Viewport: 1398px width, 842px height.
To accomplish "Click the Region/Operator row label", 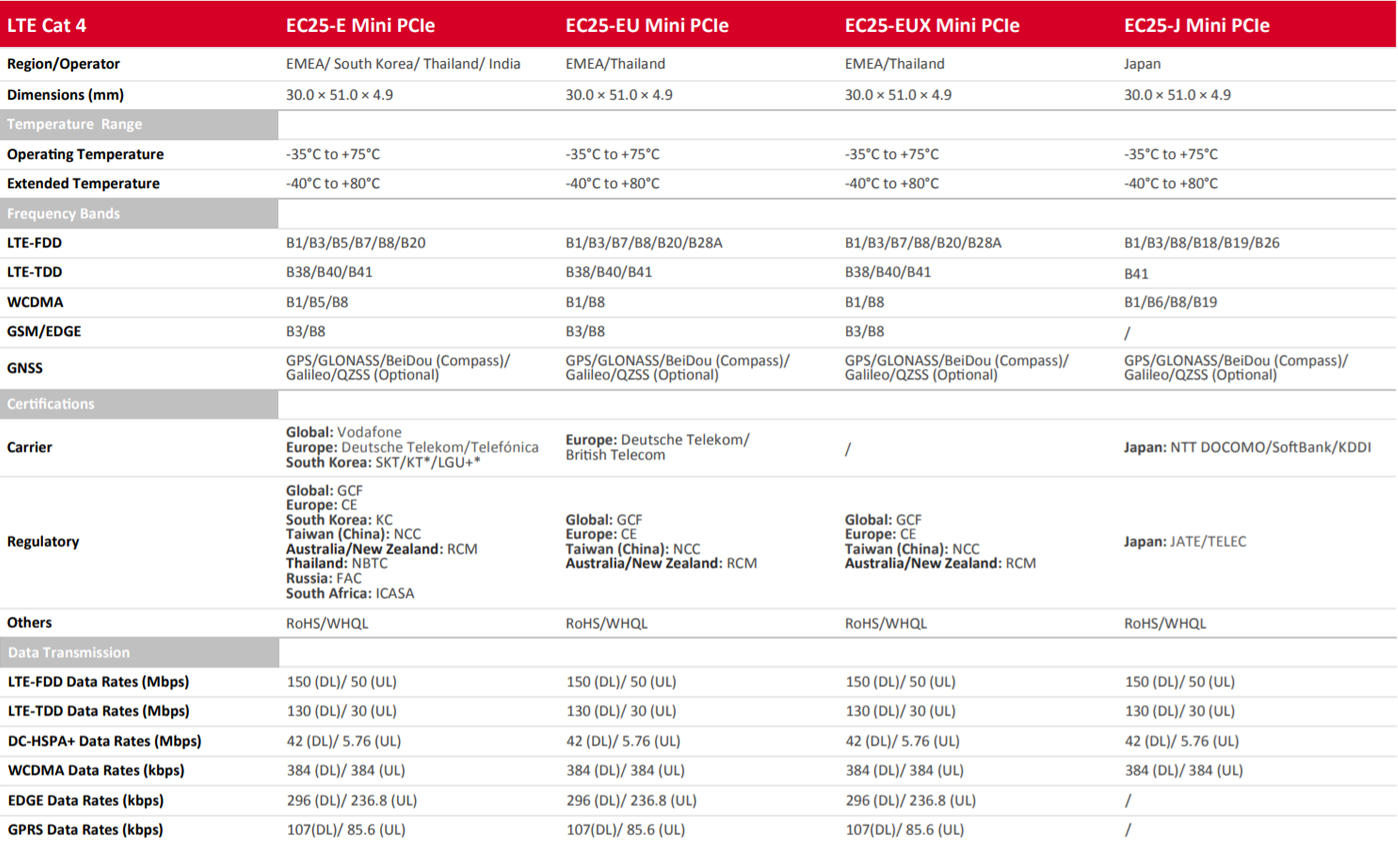I will pos(63,64).
